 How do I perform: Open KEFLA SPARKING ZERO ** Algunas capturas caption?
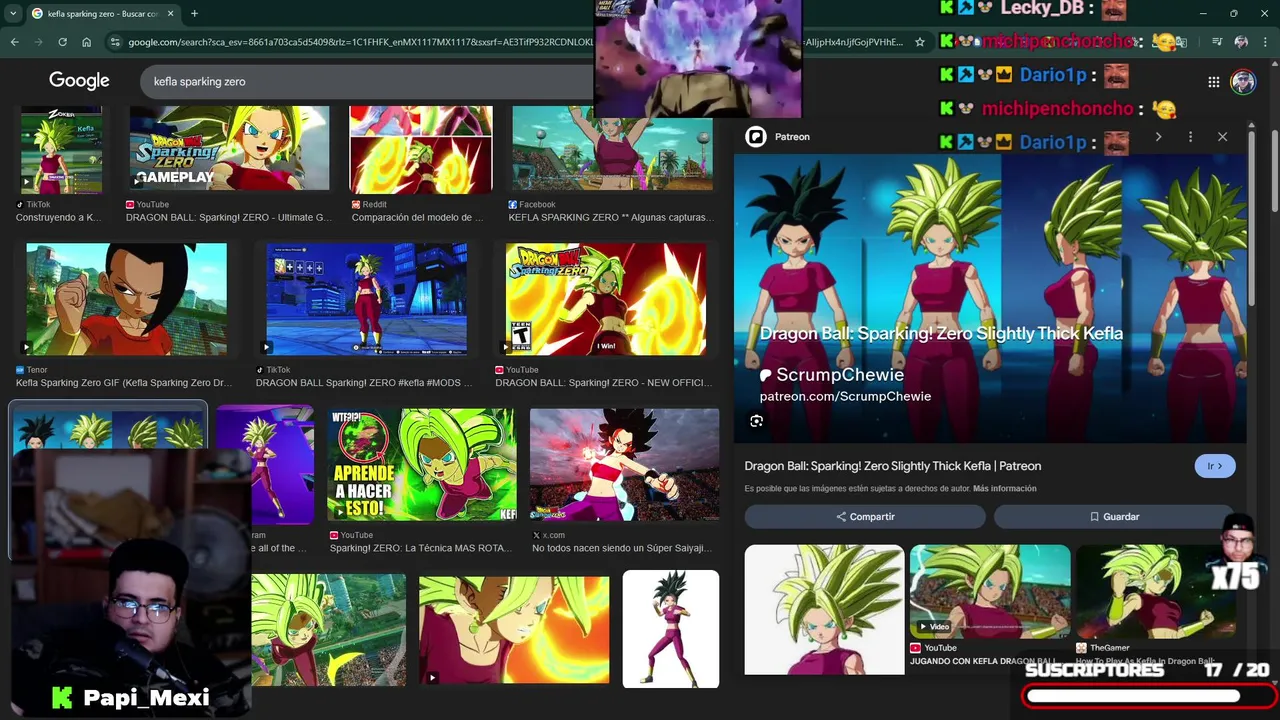[x=610, y=217]
